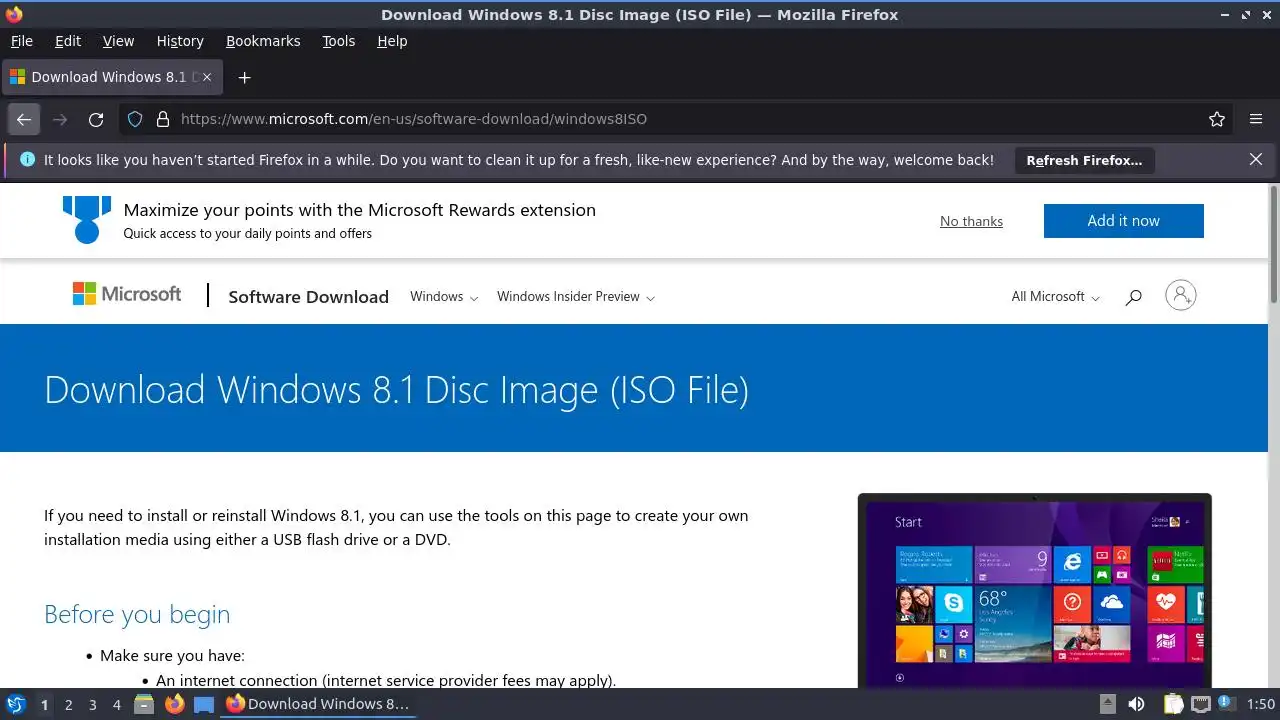
Task: Open the File menu
Action: 21,41
